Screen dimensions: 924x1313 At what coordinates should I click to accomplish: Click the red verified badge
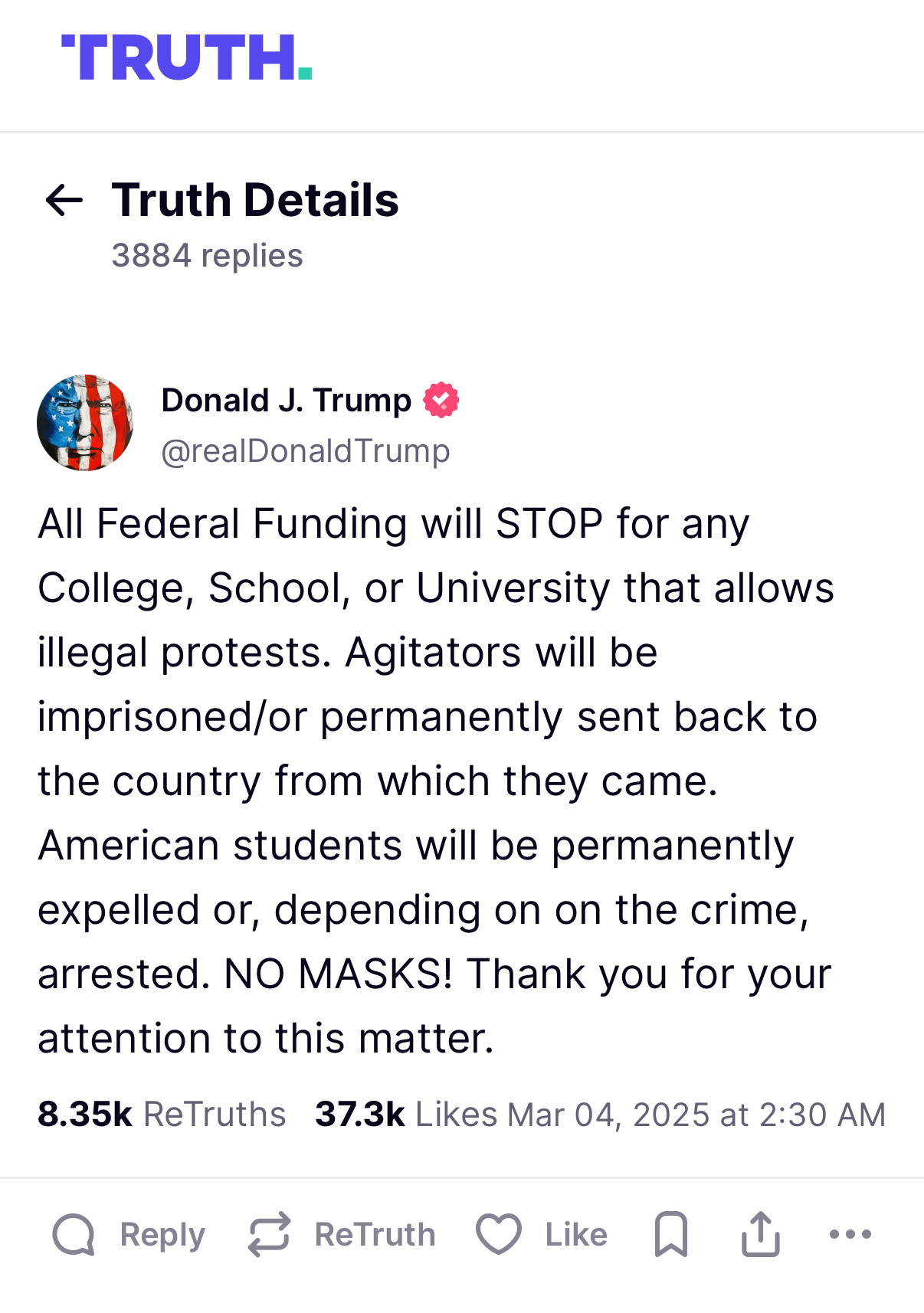coord(441,400)
